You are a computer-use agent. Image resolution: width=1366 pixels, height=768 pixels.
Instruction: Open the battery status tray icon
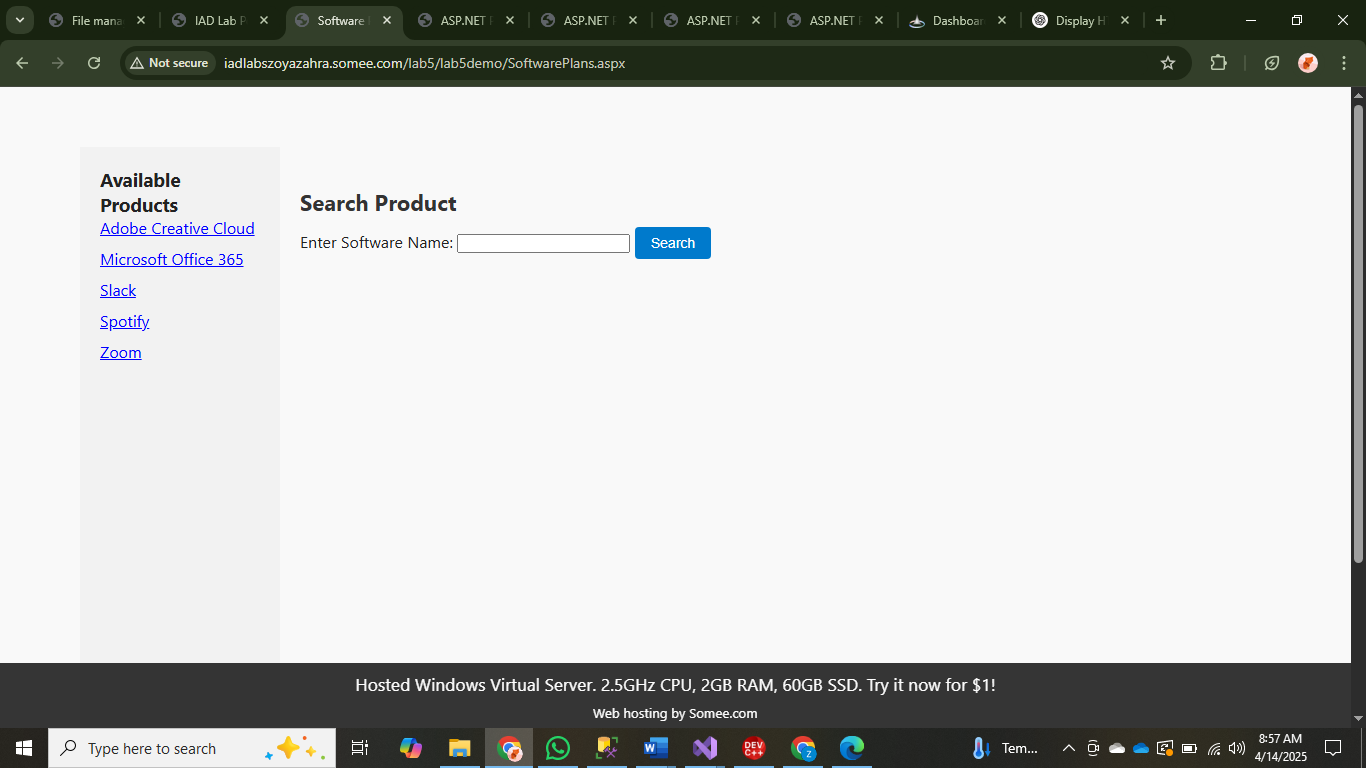click(1189, 748)
